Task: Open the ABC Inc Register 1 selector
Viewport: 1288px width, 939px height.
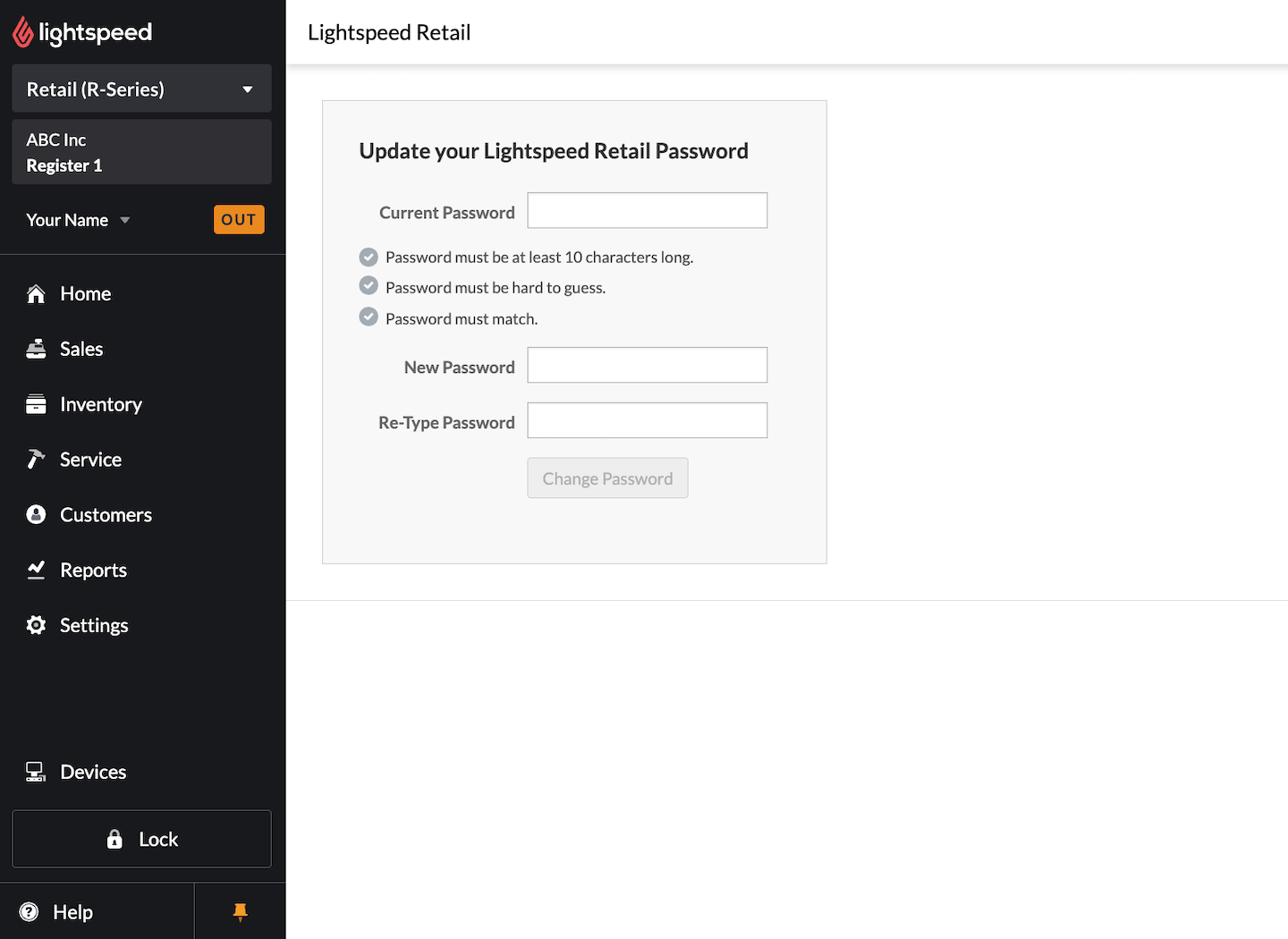Action: [x=140, y=152]
